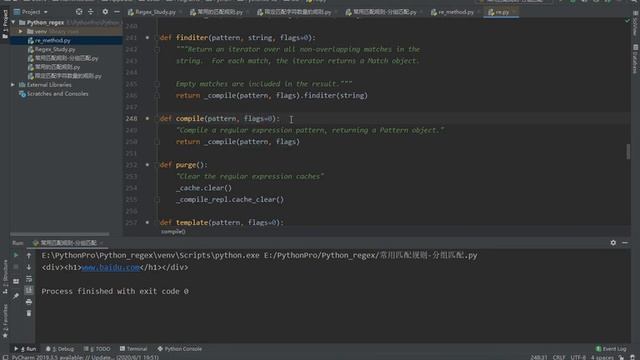This screenshot has width=640, height=360.
Task: Open www.baidu.com link in console output
Action: pos(111,268)
